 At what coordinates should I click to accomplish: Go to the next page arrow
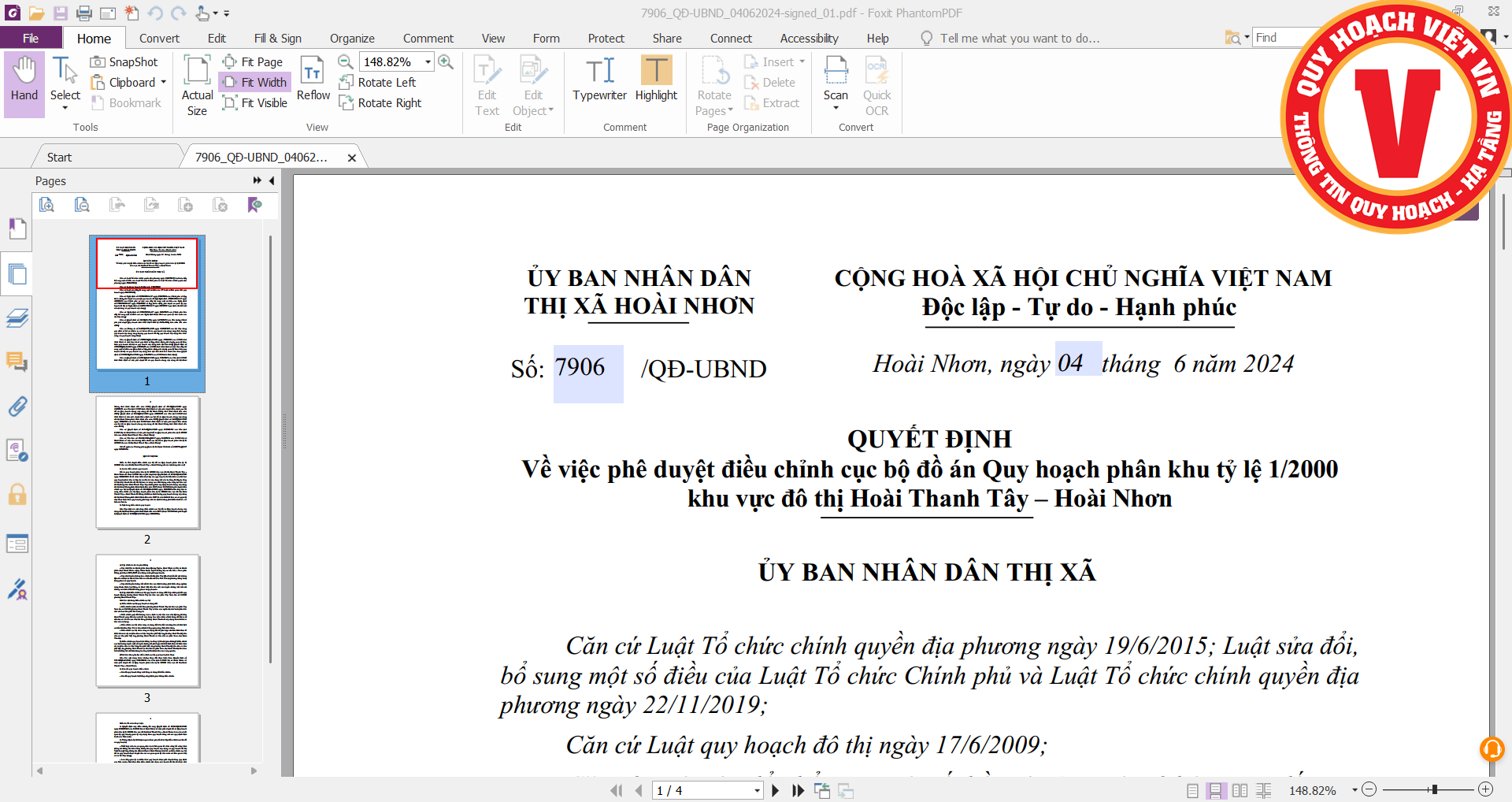[776, 790]
